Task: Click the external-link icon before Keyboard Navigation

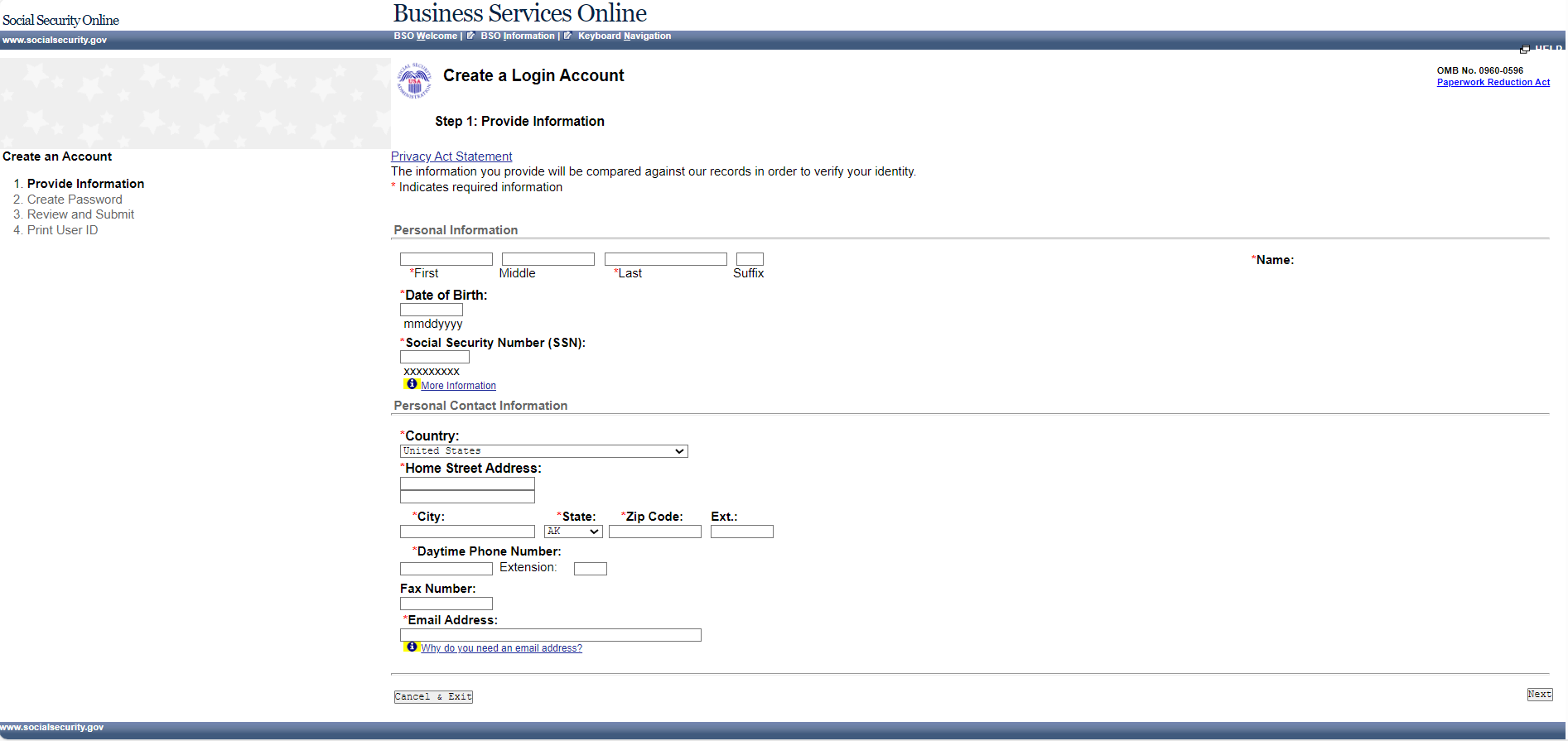Action: click(567, 36)
